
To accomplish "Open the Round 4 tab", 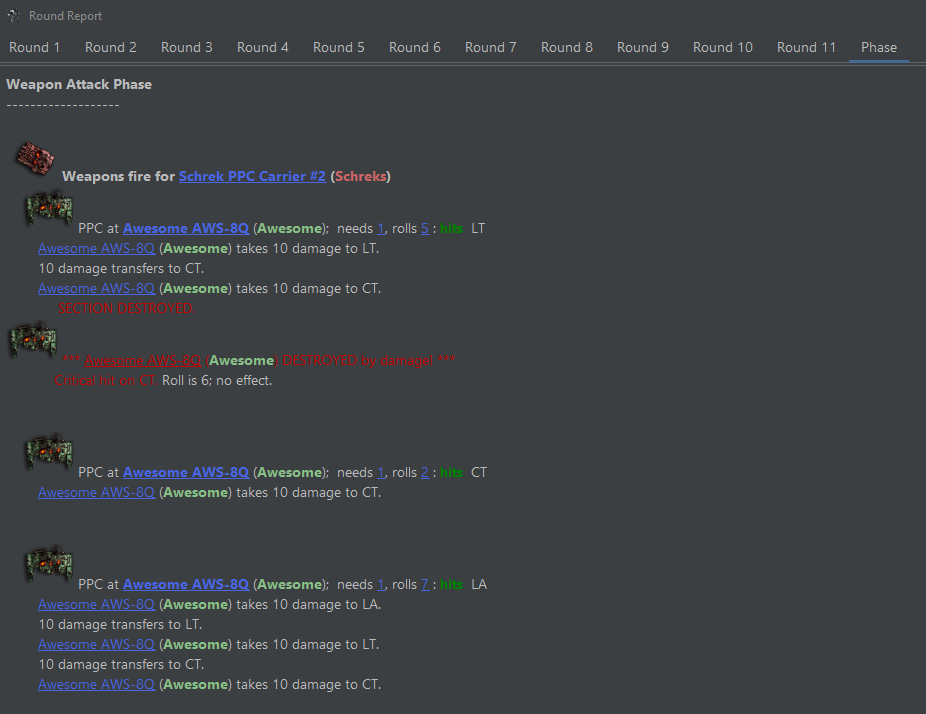I will [263, 47].
